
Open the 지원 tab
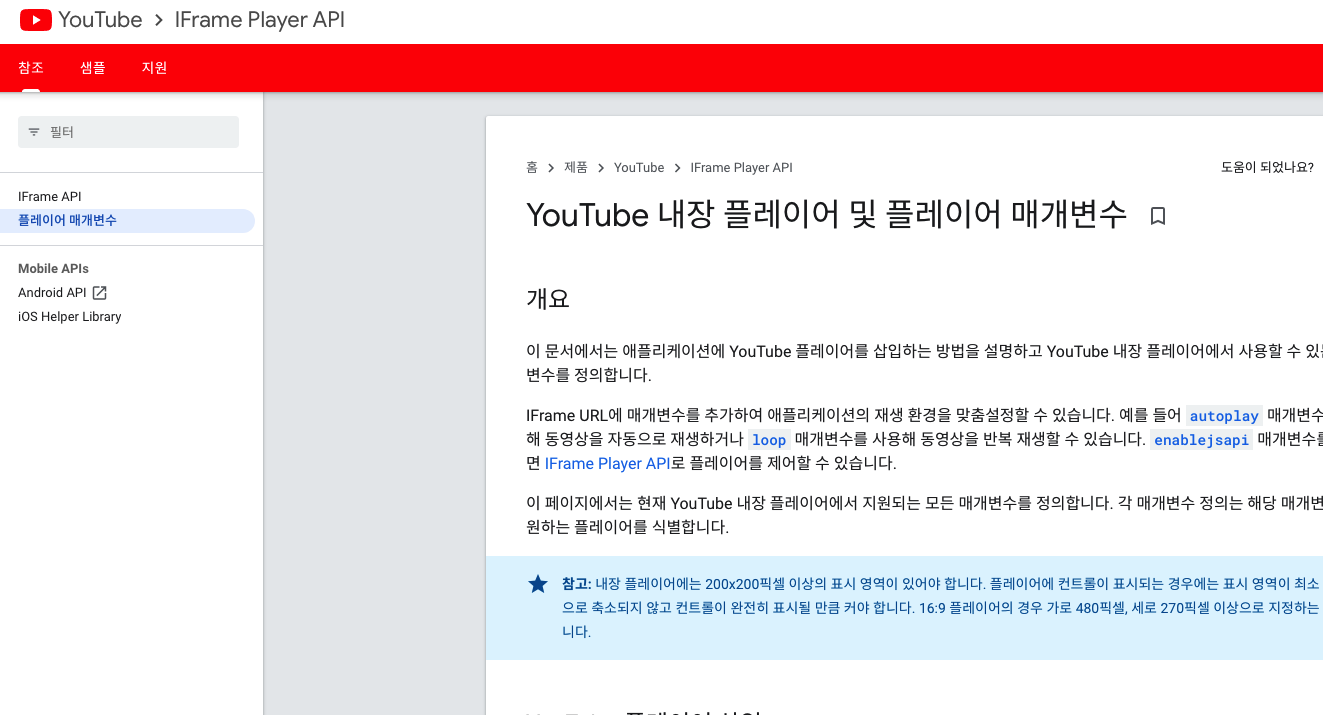[x=154, y=68]
